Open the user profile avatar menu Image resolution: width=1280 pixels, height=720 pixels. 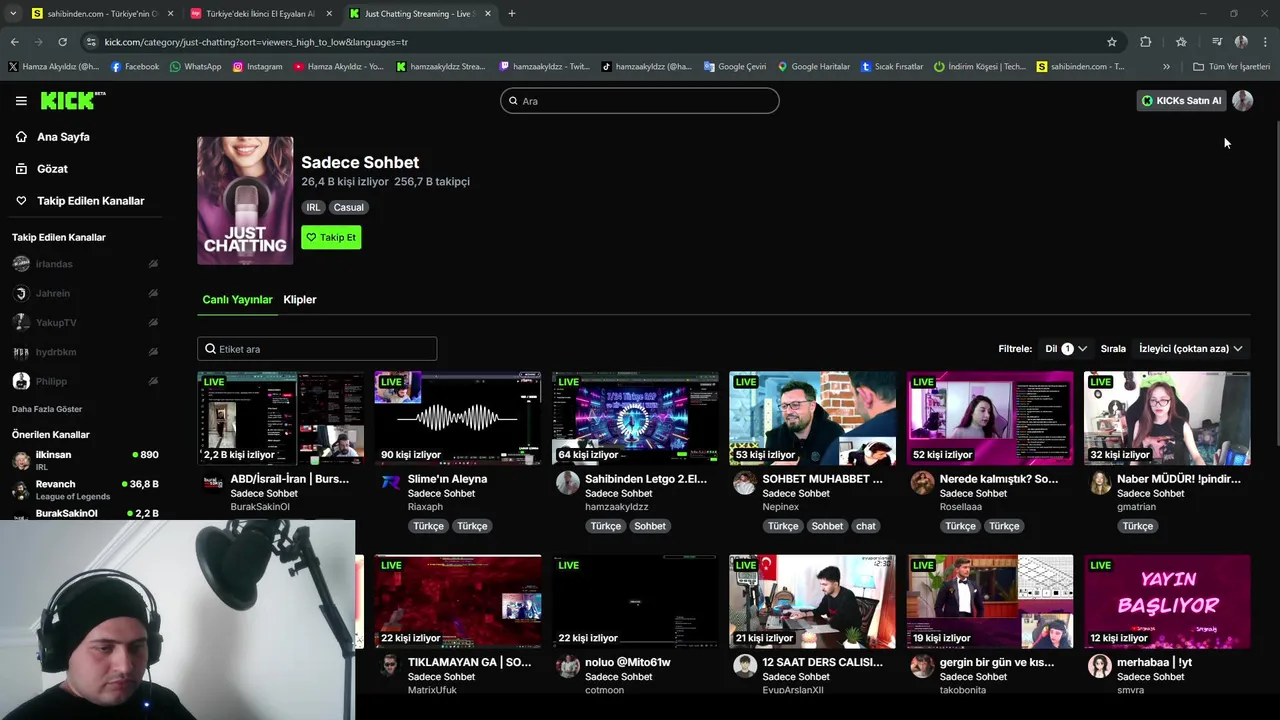[1242, 101]
